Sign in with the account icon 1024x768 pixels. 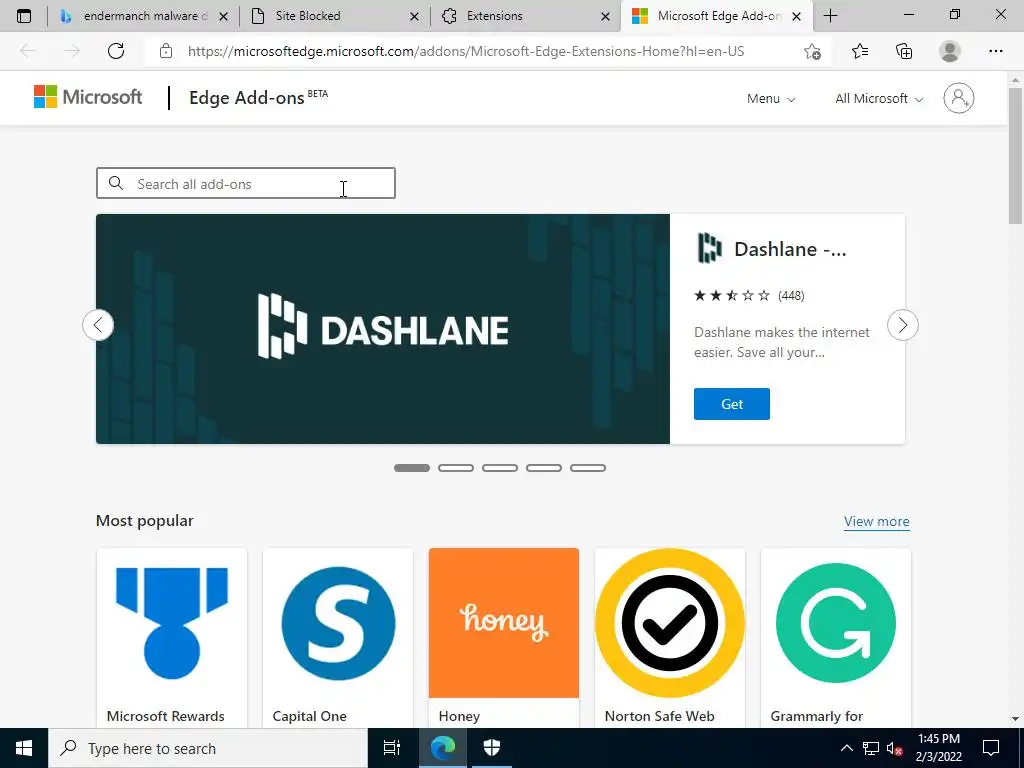[959, 98]
